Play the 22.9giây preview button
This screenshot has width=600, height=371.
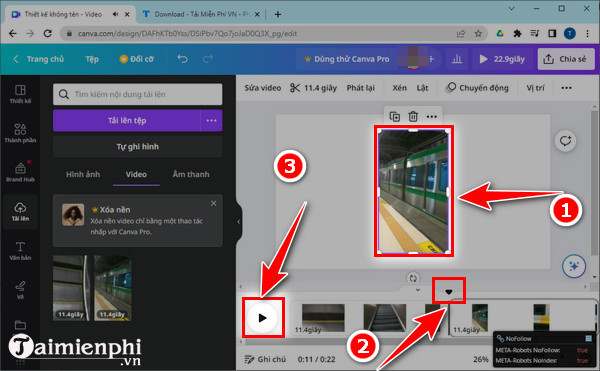pos(502,59)
